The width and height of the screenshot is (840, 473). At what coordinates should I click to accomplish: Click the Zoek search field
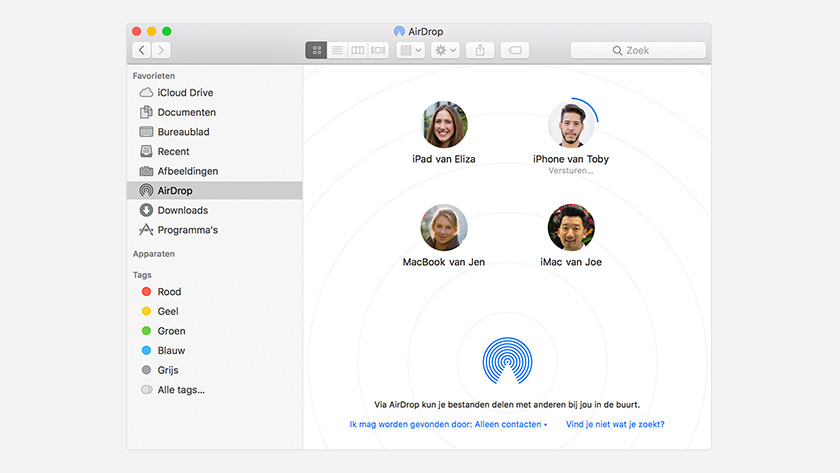(638, 50)
